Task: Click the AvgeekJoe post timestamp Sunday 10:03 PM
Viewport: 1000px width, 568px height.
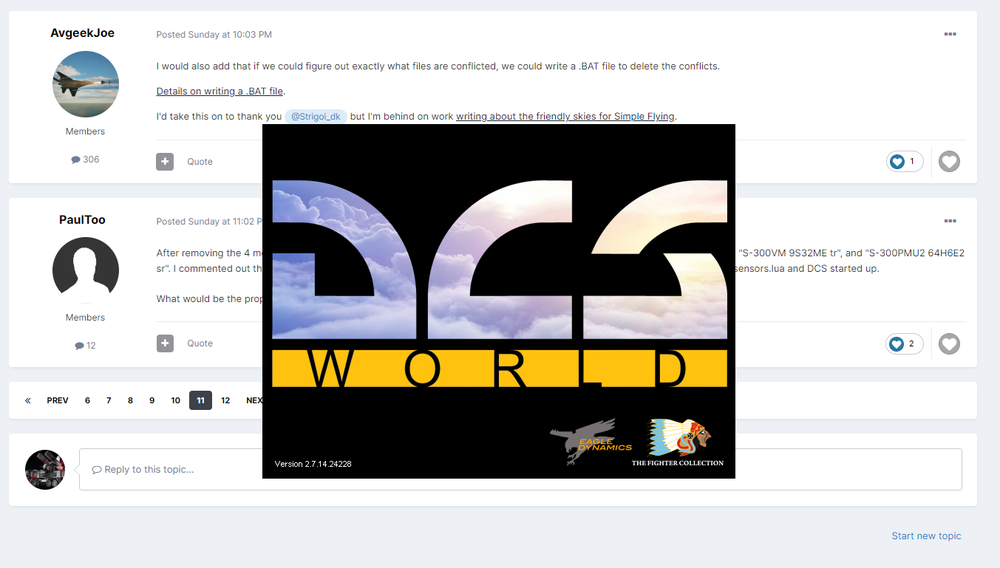Action: click(214, 34)
